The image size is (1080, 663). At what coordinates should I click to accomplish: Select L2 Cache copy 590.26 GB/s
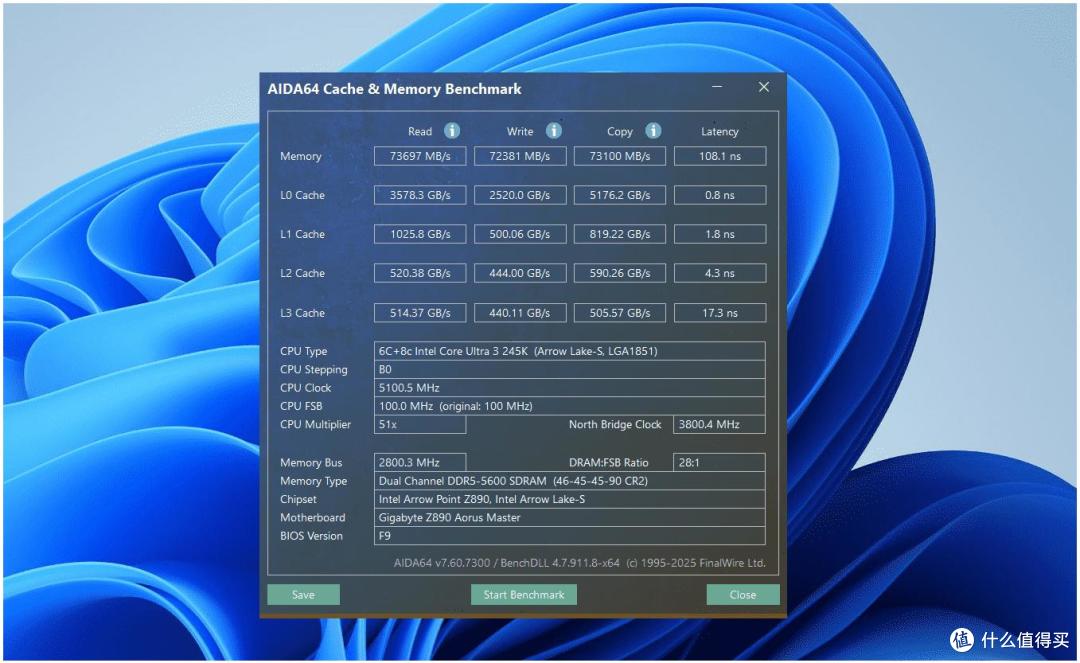pyautogui.click(x=620, y=273)
